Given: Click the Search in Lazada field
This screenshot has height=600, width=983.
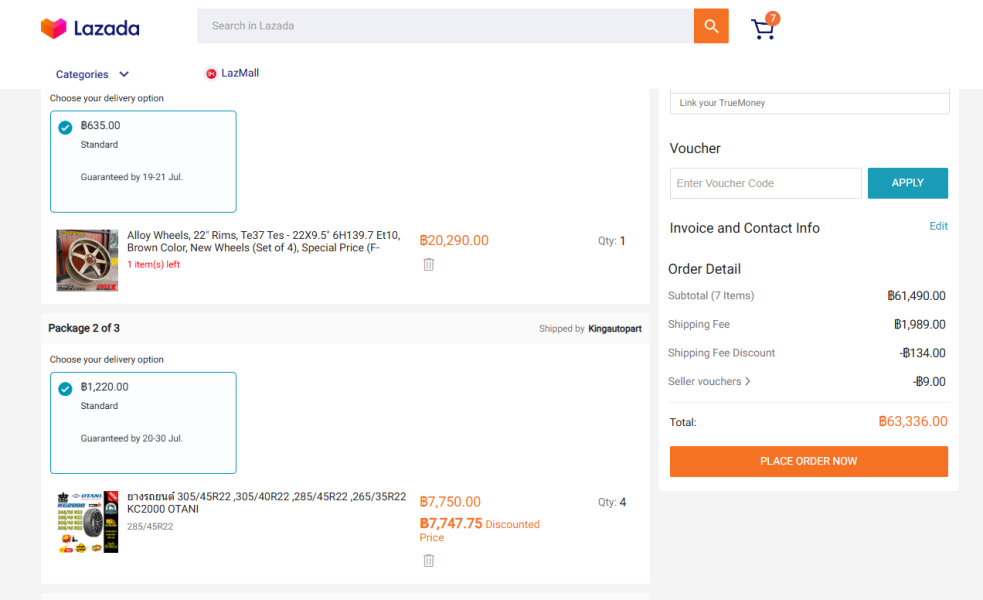Looking at the screenshot, I should coord(445,26).
